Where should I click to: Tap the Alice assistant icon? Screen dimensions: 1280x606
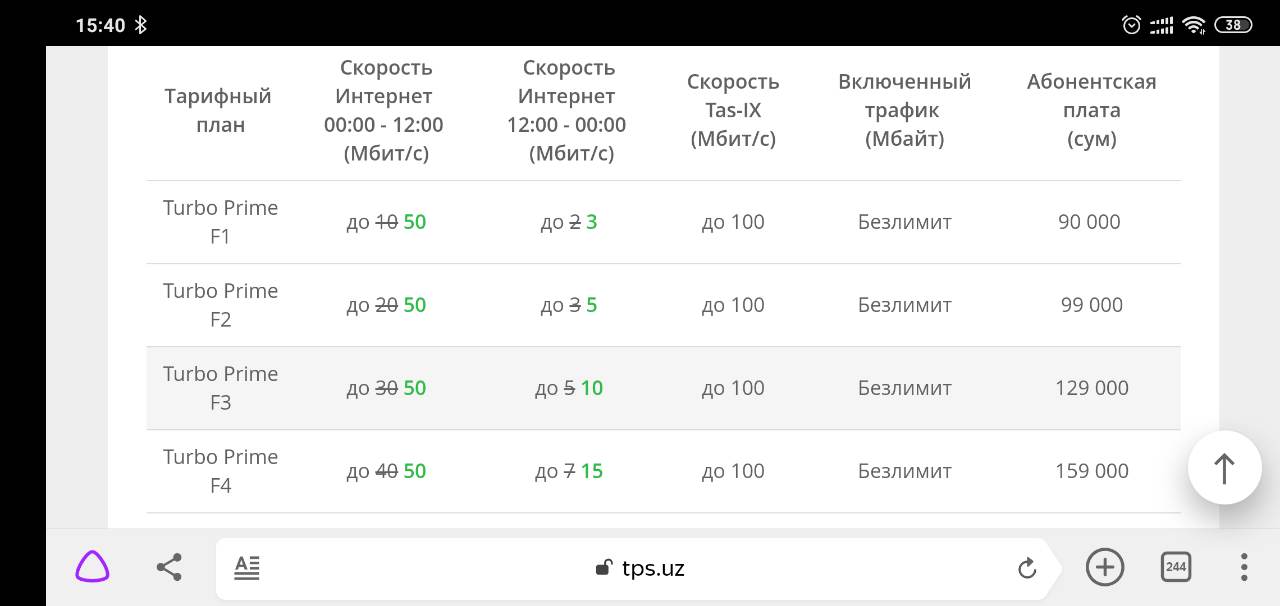(92, 568)
